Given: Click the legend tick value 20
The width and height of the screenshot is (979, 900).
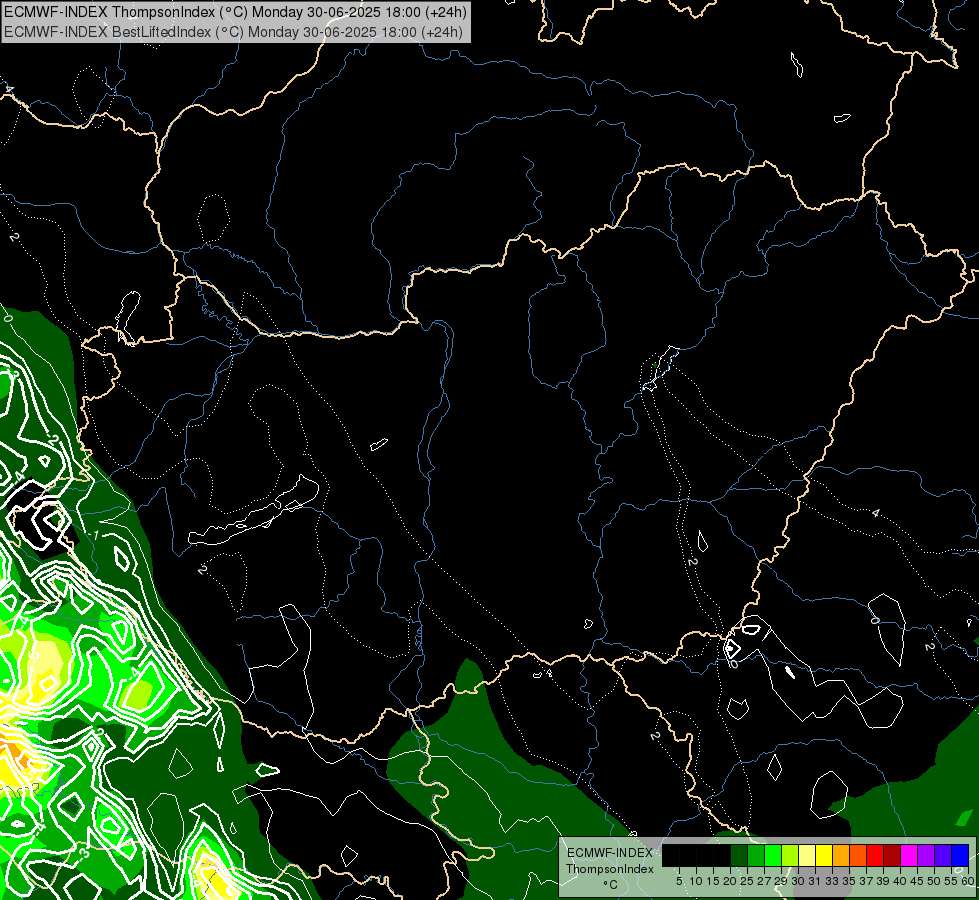Looking at the screenshot, I should pos(731,881).
